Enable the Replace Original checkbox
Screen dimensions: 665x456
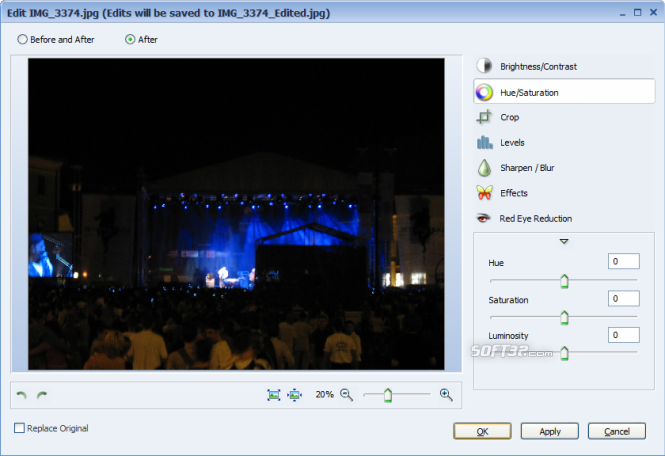[x=19, y=428]
